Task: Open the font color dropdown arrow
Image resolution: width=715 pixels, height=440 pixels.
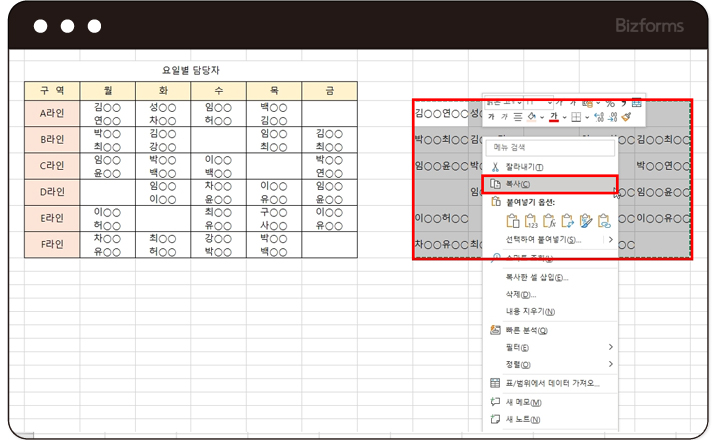Action: click(x=565, y=117)
